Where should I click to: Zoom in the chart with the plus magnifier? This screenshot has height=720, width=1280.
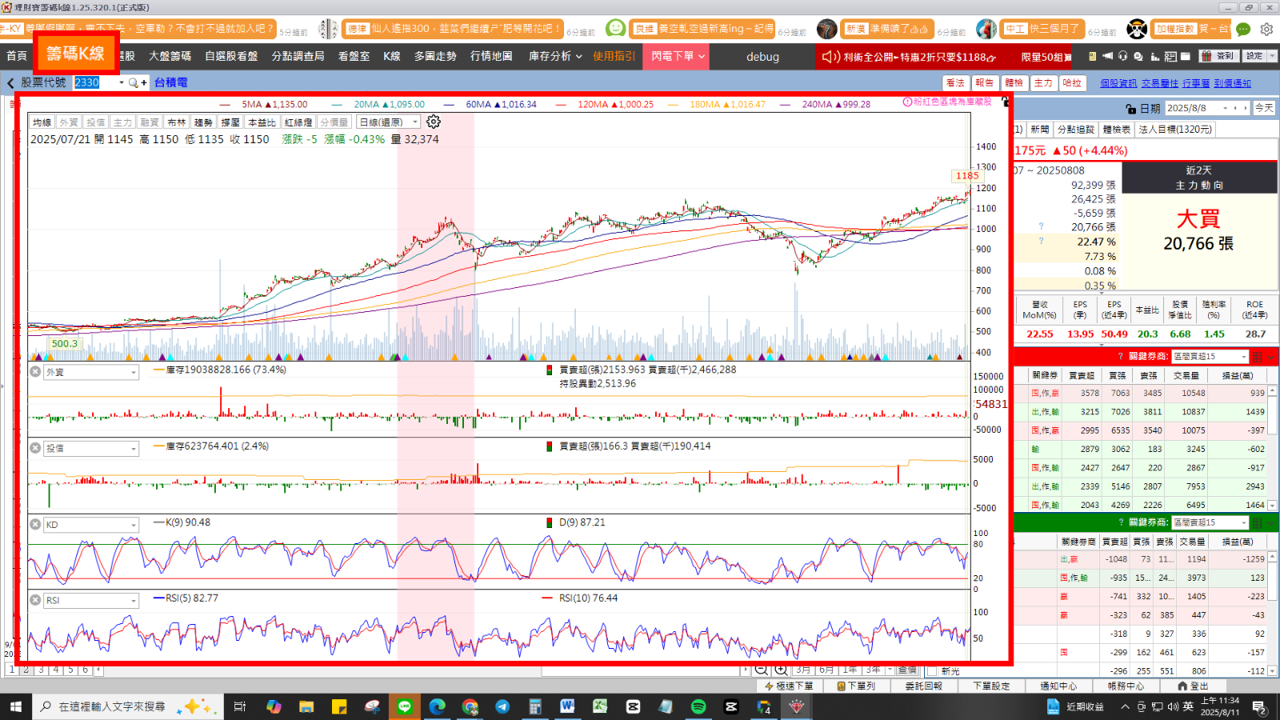[x=779, y=670]
